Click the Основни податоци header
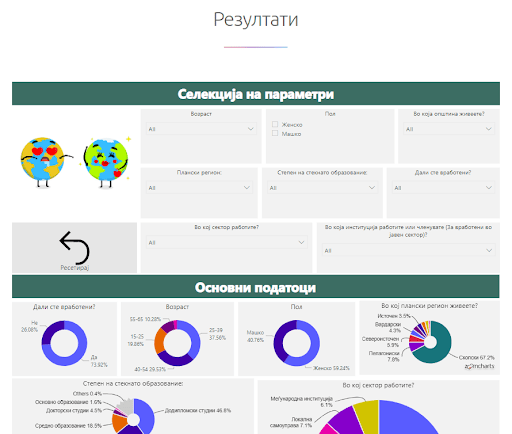The image size is (512, 434). tap(256, 287)
